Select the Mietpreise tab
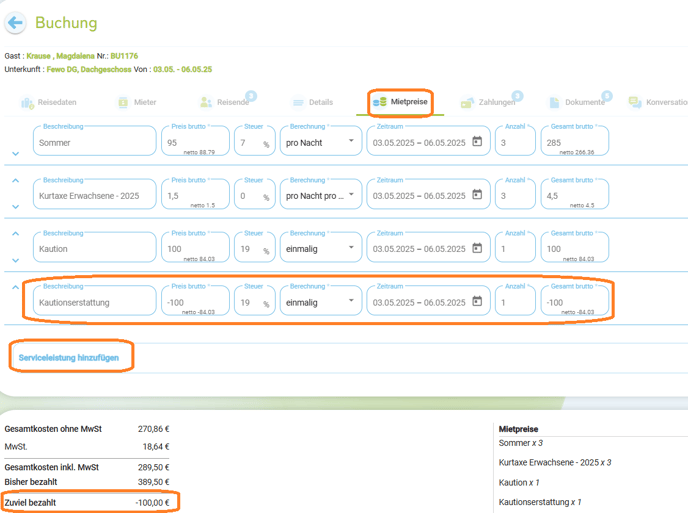 [400, 102]
